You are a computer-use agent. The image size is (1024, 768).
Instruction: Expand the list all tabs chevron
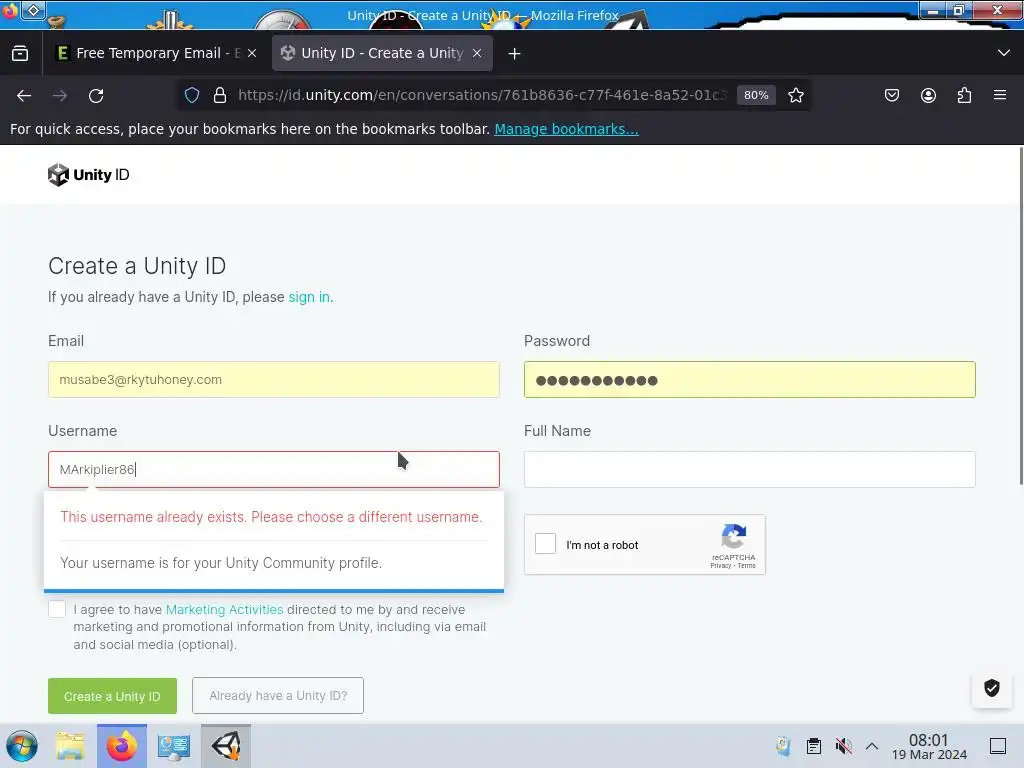1004,53
